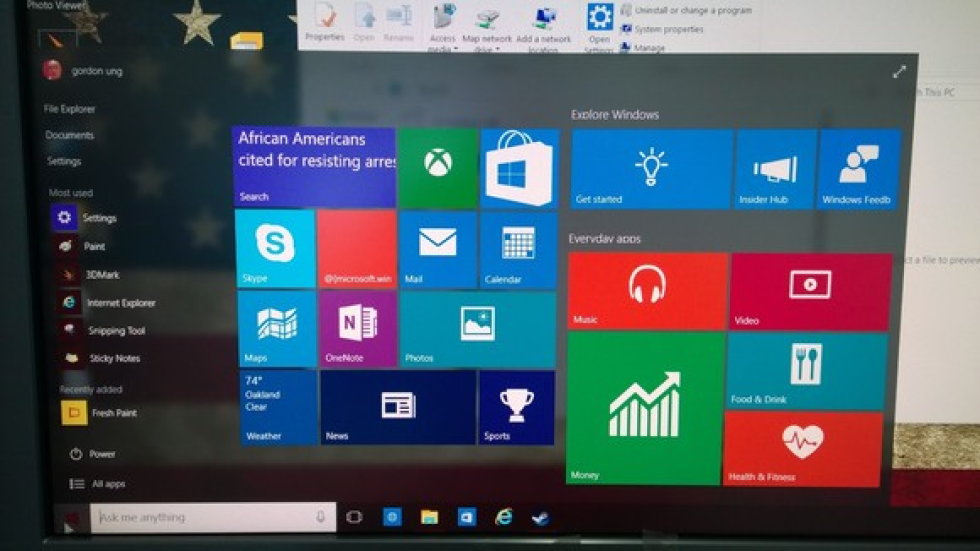Open Task View on the taskbar
Screen dimensions: 980x551
[354, 517]
